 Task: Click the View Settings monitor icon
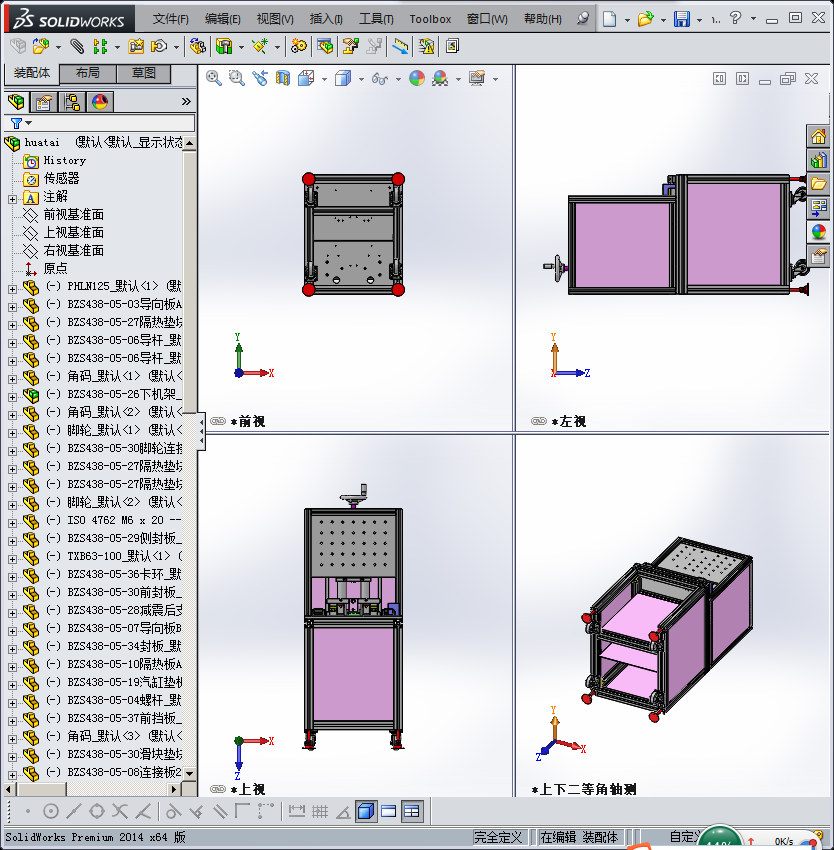pos(477,79)
